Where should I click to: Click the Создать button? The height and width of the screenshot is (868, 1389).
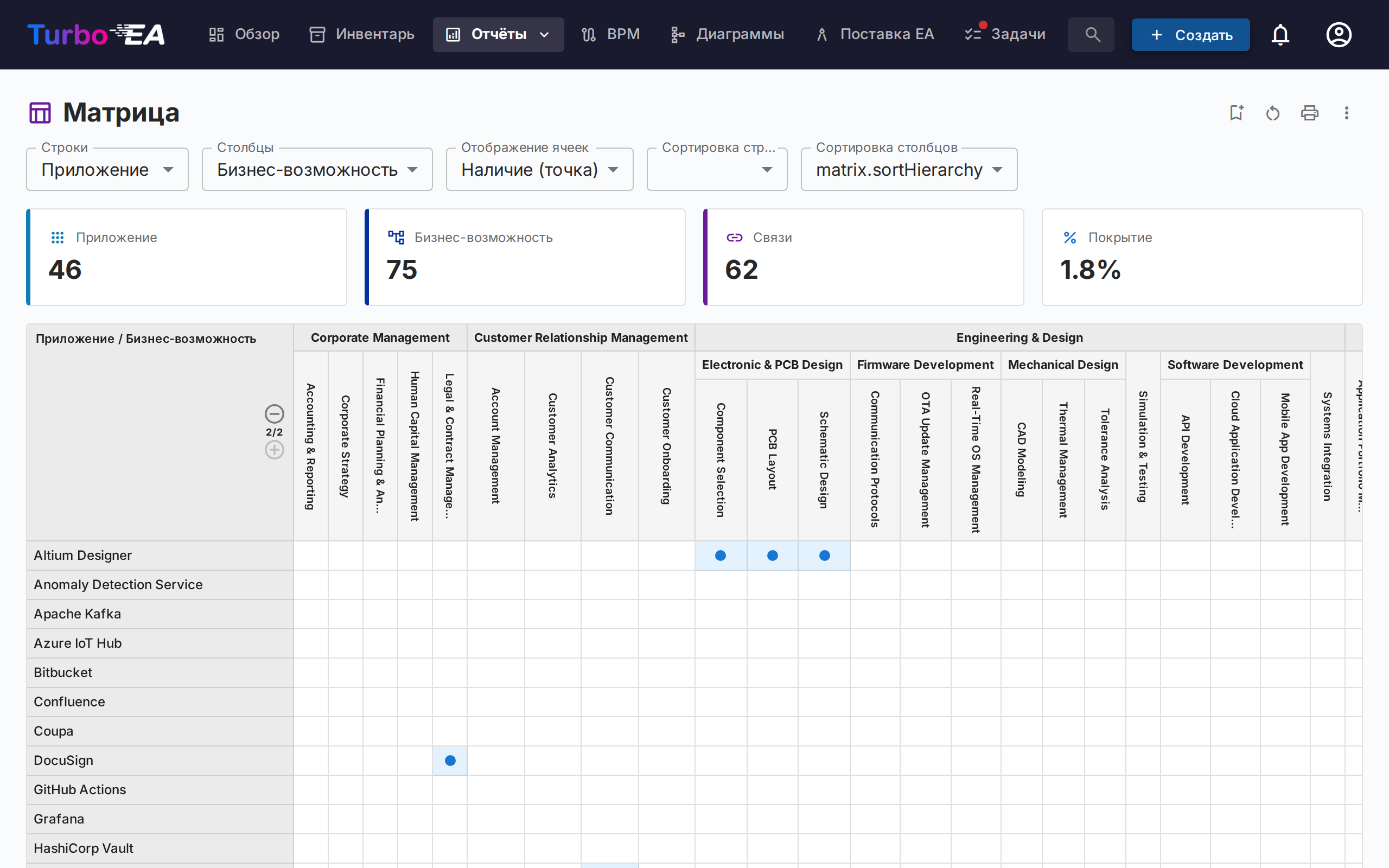[x=1190, y=34]
